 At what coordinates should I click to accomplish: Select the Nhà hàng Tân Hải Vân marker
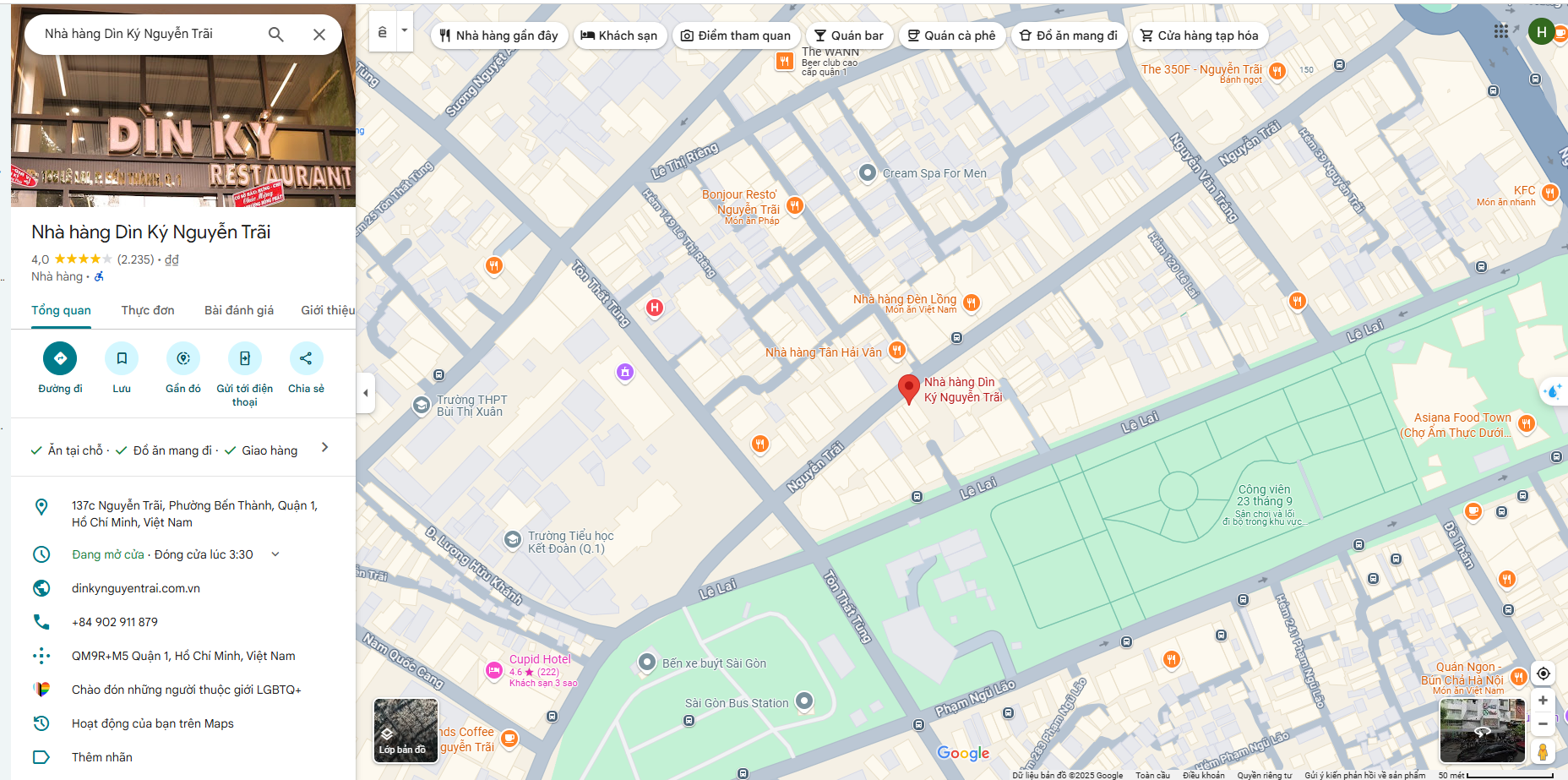coord(897,350)
